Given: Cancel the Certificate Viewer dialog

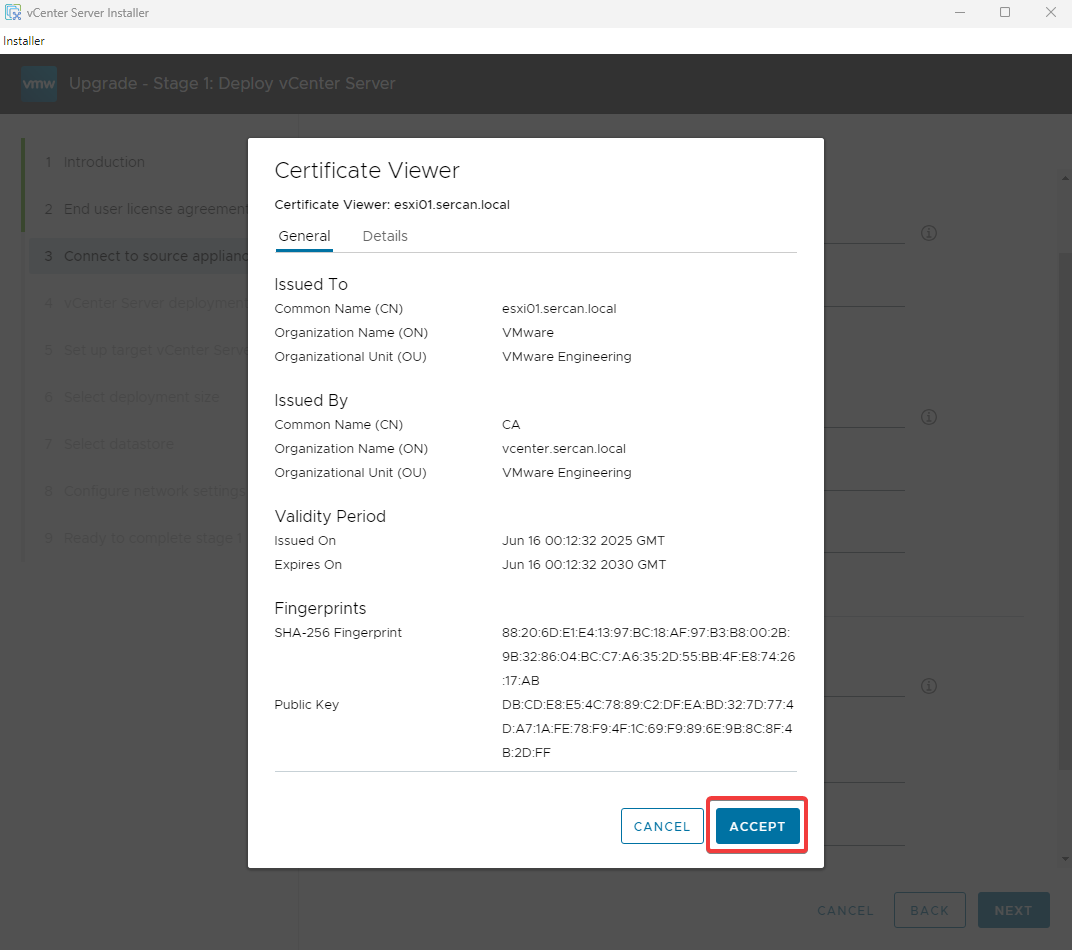Looking at the screenshot, I should (x=662, y=826).
